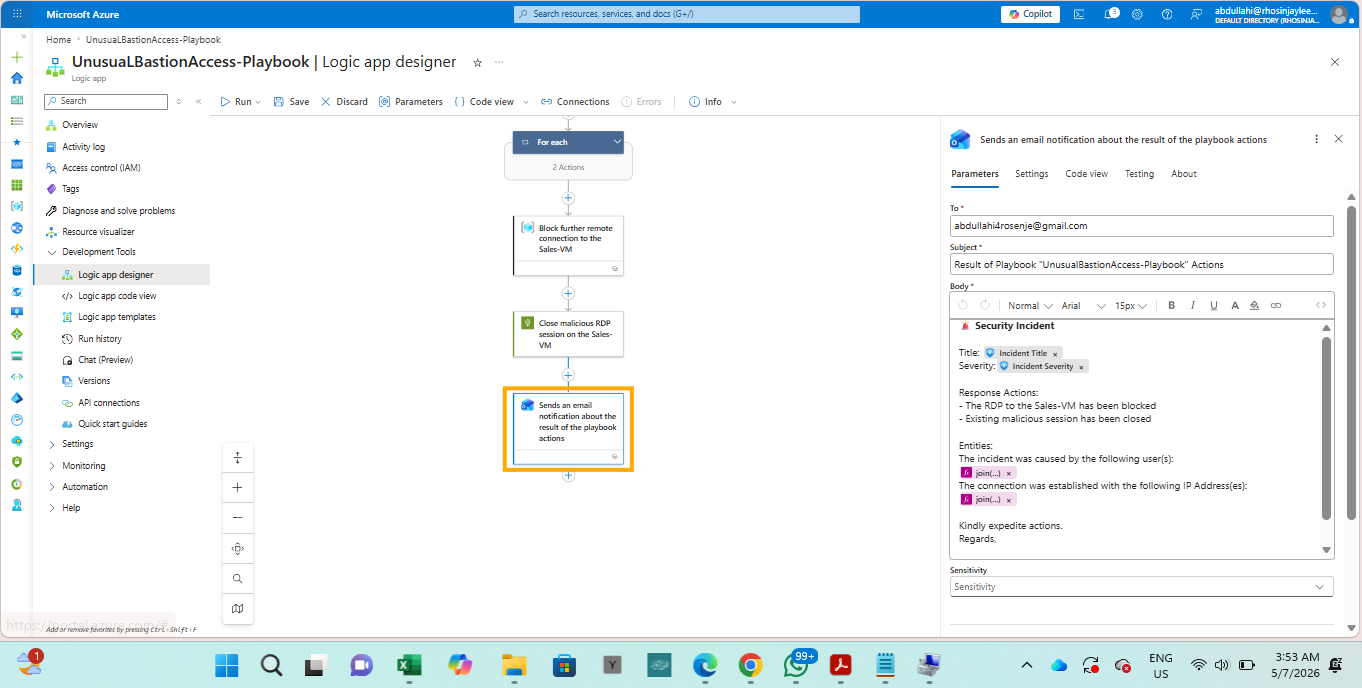Viewport: 1362px width, 688px height.
Task: Open Code view from the designer toolbar
Action: [x=484, y=102]
